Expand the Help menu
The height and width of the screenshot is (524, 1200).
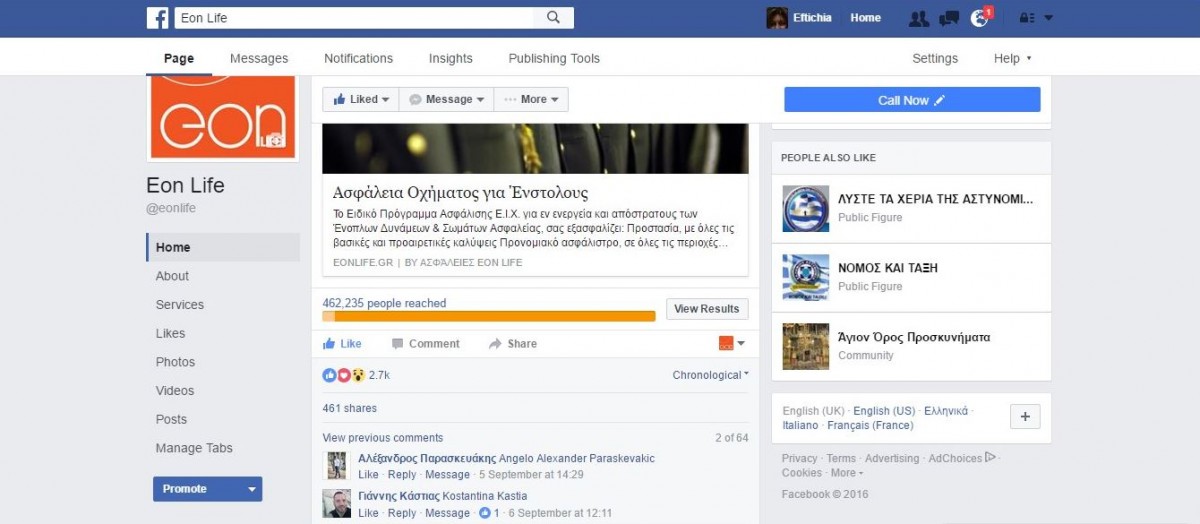click(x=1012, y=58)
